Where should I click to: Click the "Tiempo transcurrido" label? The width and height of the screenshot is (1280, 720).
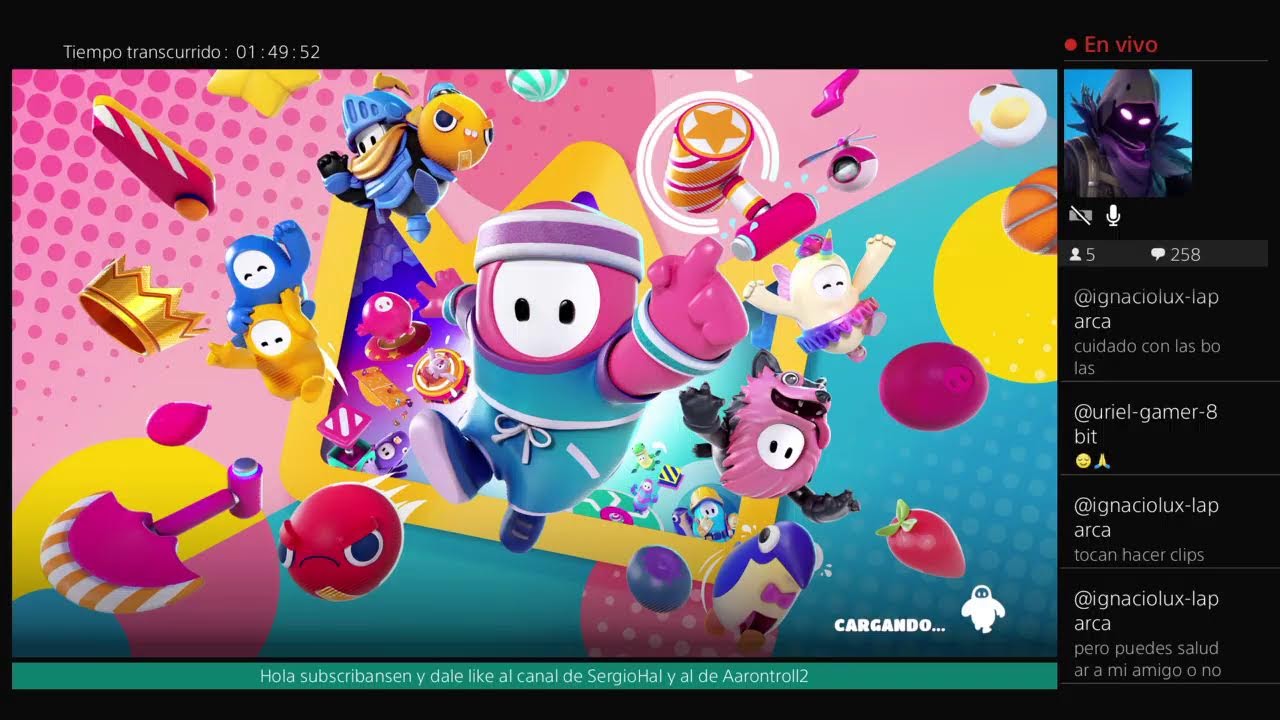pos(143,52)
